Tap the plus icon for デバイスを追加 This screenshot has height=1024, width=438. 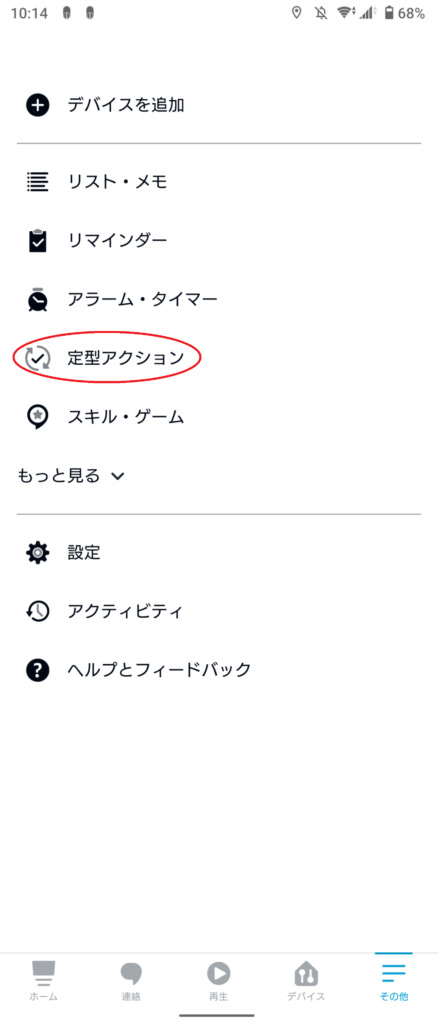(x=38, y=105)
